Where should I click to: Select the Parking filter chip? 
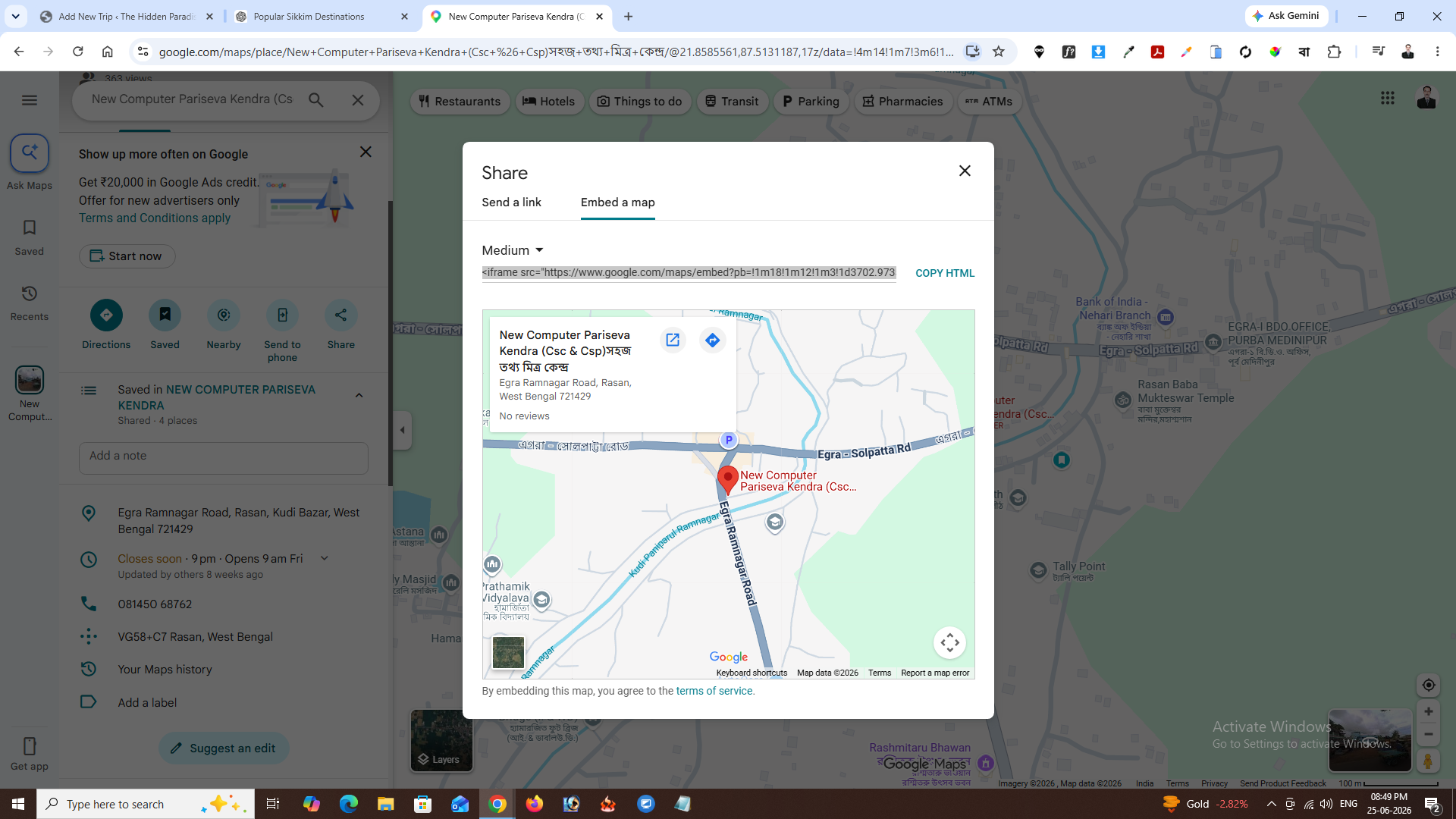(811, 102)
